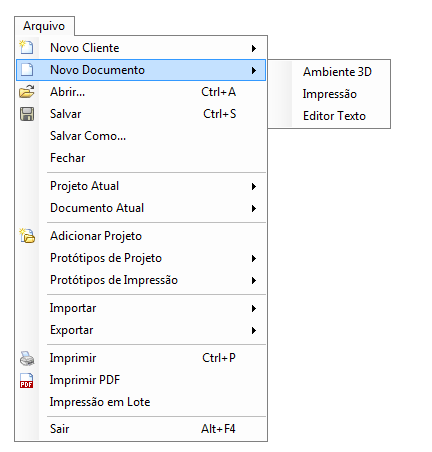
Task: Click the Adicionar Projeto folder icon
Action: [27, 236]
